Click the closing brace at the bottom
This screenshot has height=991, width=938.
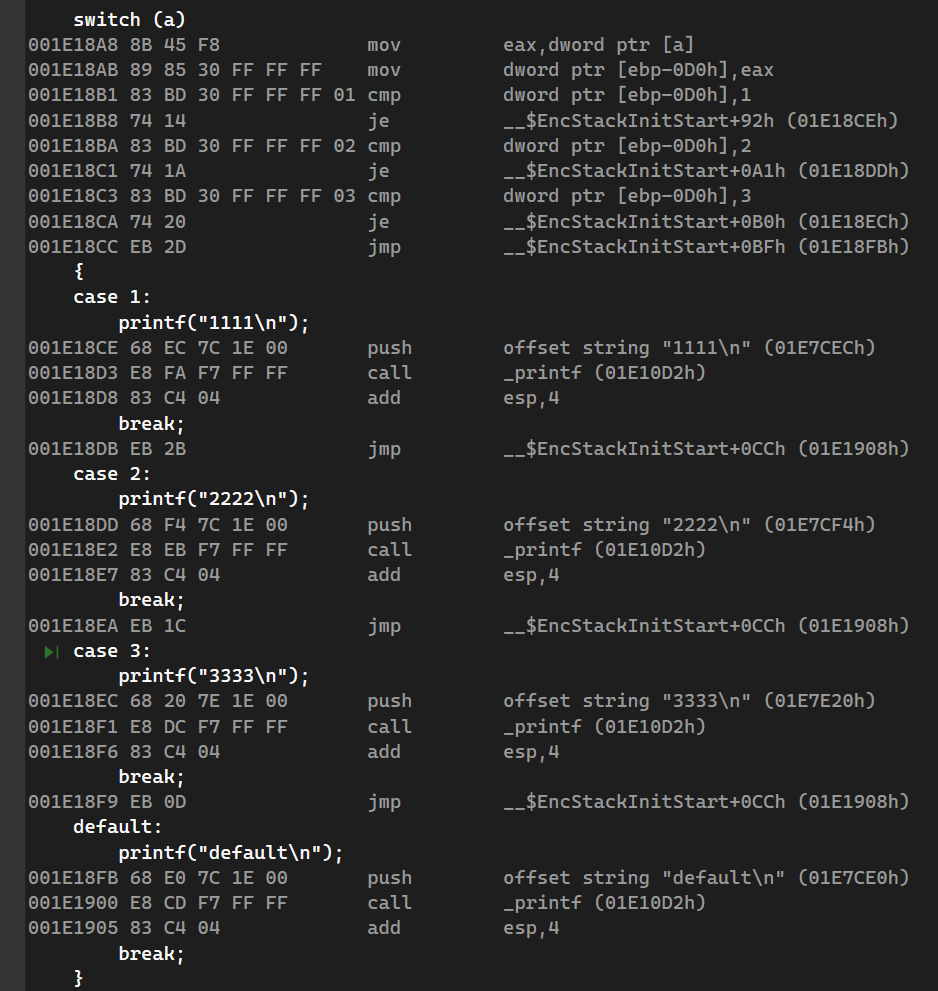pyautogui.click(x=79, y=978)
